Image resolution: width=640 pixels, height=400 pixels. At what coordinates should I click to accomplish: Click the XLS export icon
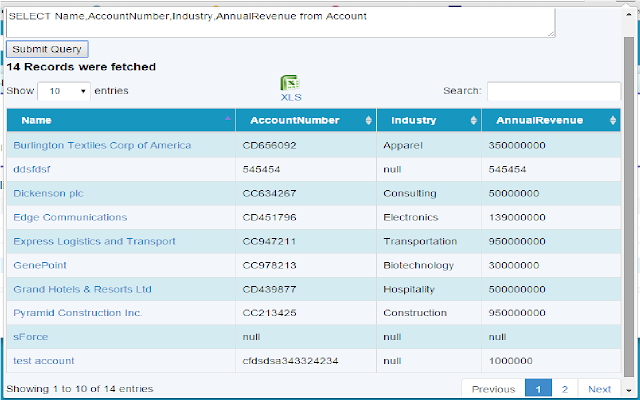point(291,86)
